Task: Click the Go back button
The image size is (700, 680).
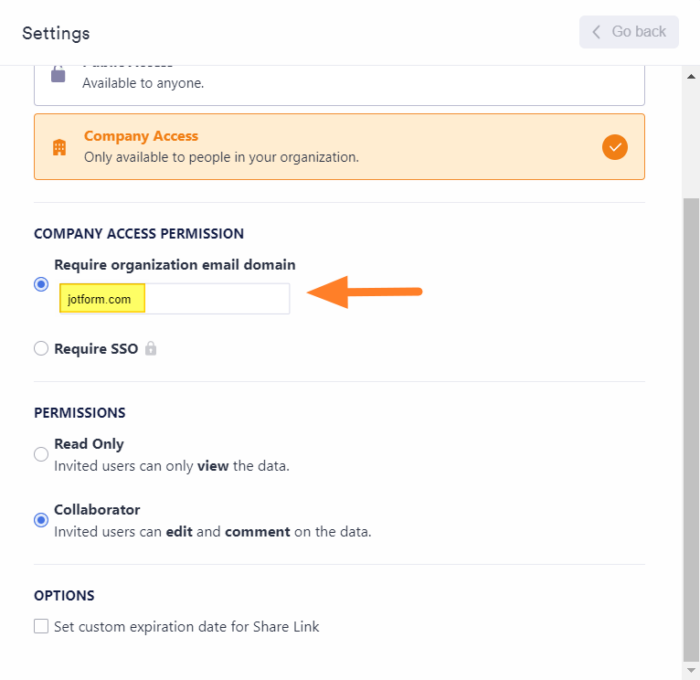Action: [x=629, y=32]
